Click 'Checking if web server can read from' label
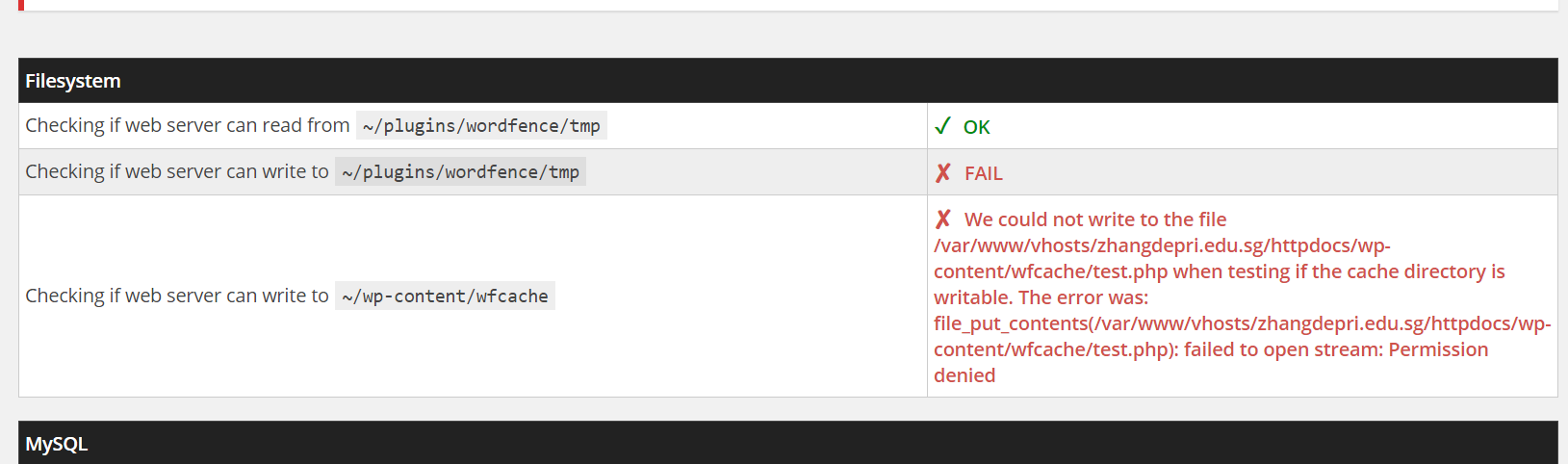 point(188,125)
